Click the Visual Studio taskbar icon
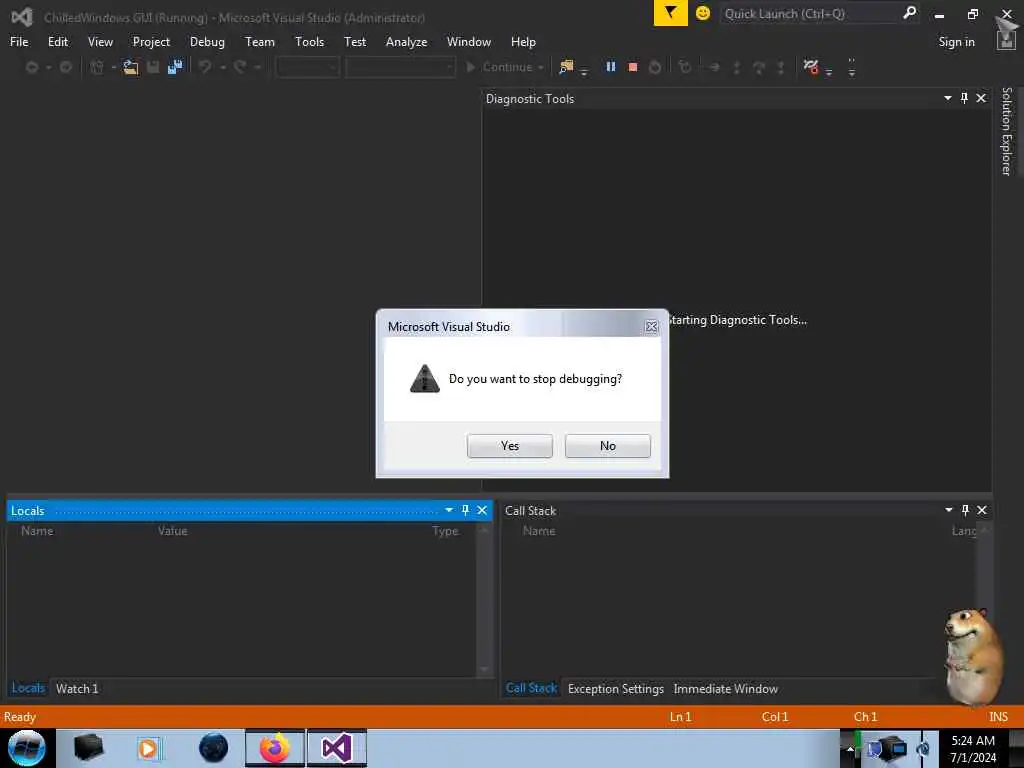 (336, 748)
